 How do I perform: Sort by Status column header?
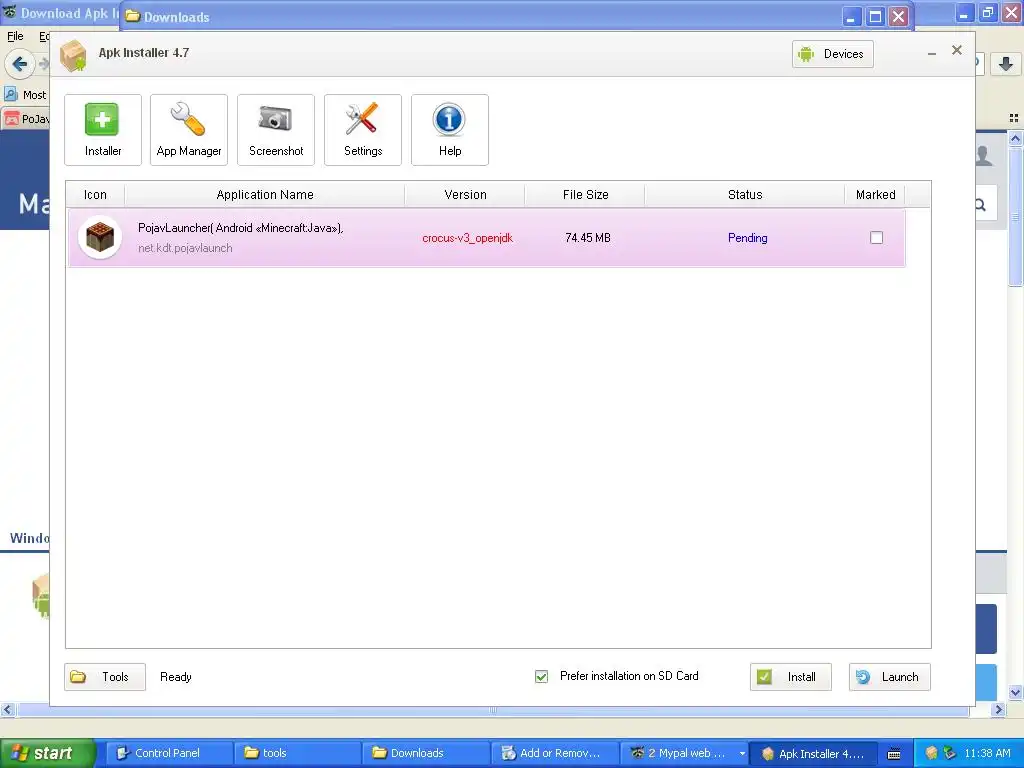pyautogui.click(x=744, y=195)
